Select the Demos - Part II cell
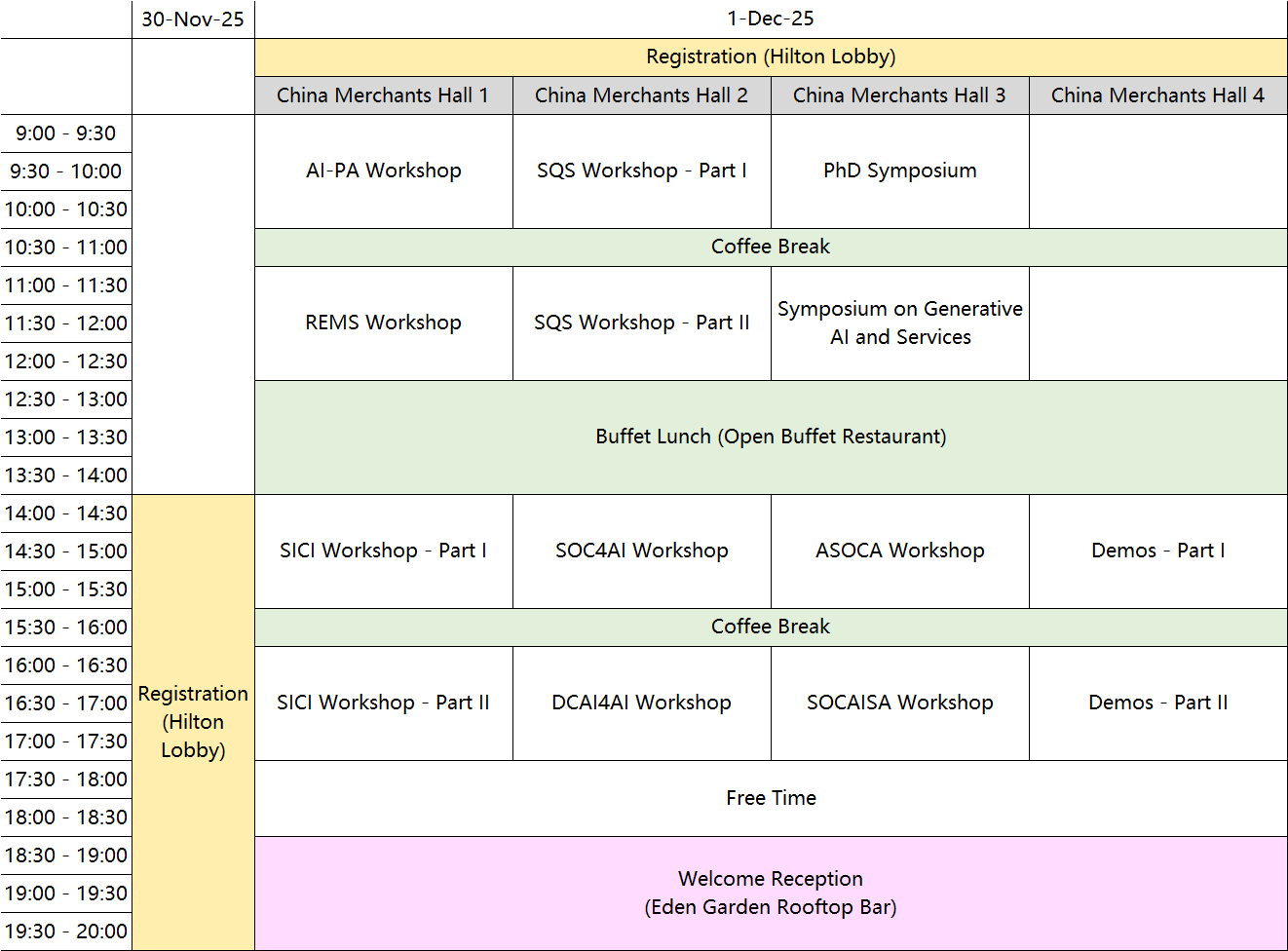This screenshot has height=951, width=1288. tap(1157, 703)
